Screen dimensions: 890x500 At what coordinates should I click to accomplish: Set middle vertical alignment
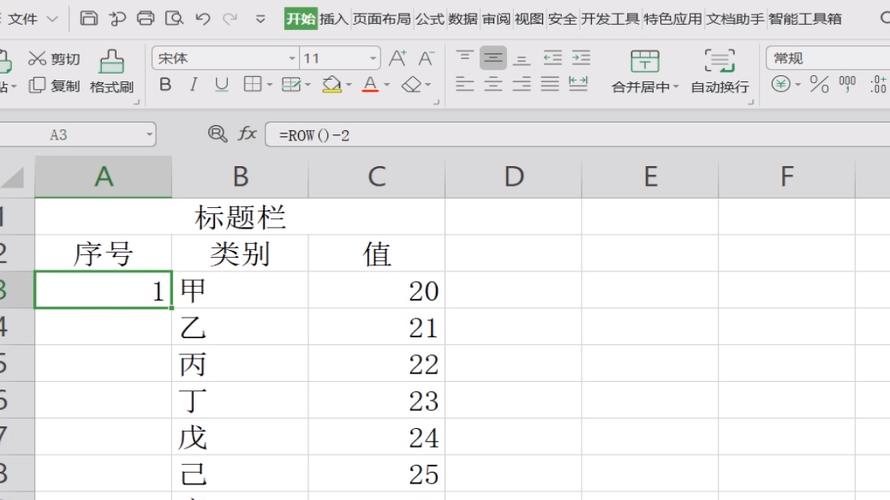pos(493,58)
